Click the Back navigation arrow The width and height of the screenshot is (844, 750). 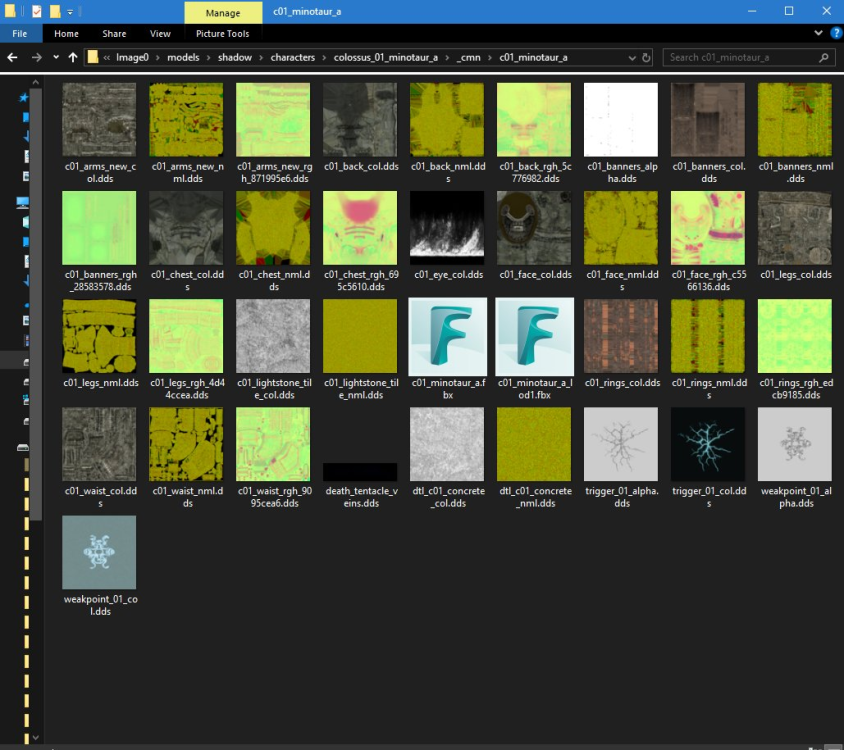(x=11, y=58)
